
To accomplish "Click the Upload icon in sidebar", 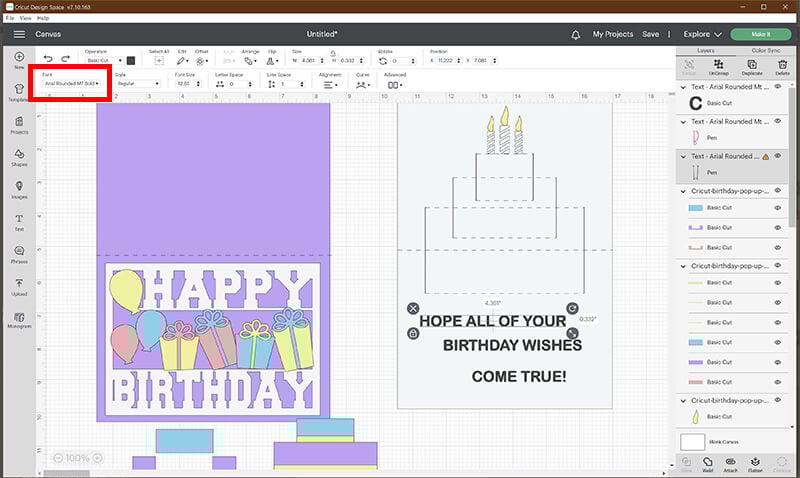I will pos(19,283).
